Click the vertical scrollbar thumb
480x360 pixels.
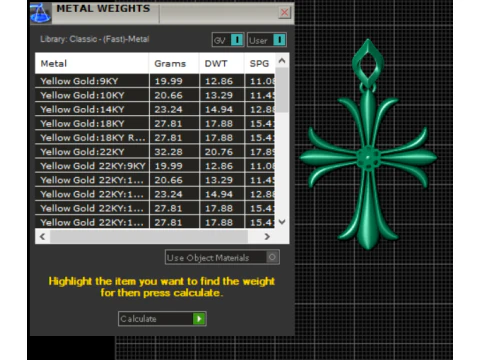tap(282, 90)
